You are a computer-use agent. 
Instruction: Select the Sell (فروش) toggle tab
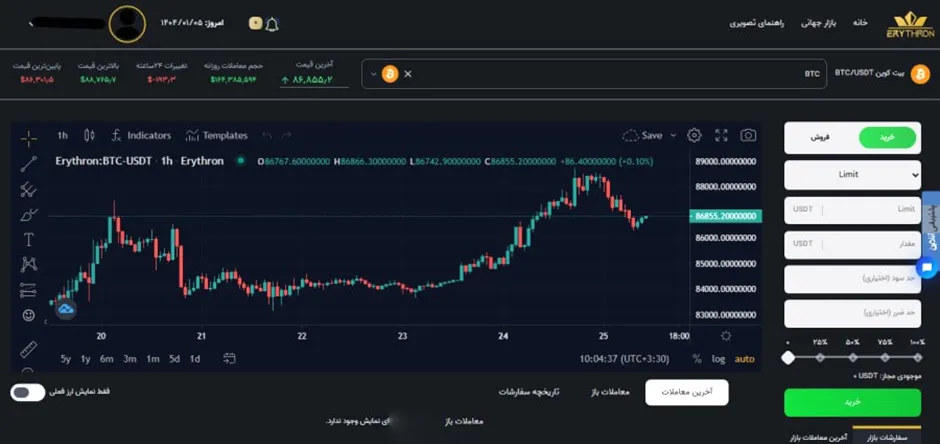click(820, 138)
